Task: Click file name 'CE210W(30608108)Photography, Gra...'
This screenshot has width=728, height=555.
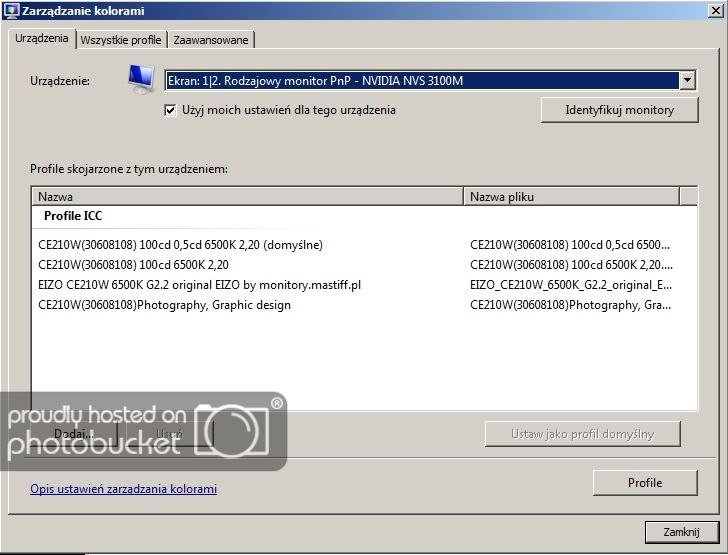Action: 570,305
